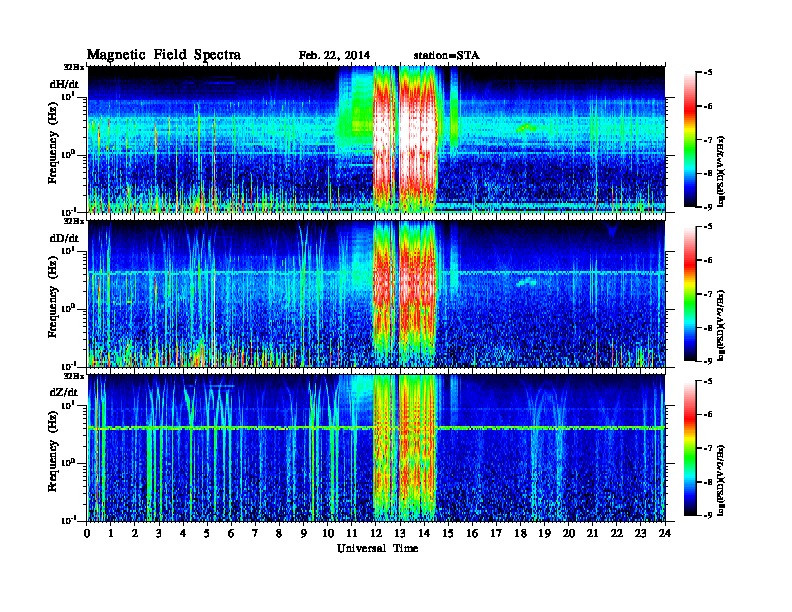Screen dimensions: 792x612
Task: Click the '32Hz' label of the dD/dt panel
Action: pyautogui.click(x=74, y=221)
